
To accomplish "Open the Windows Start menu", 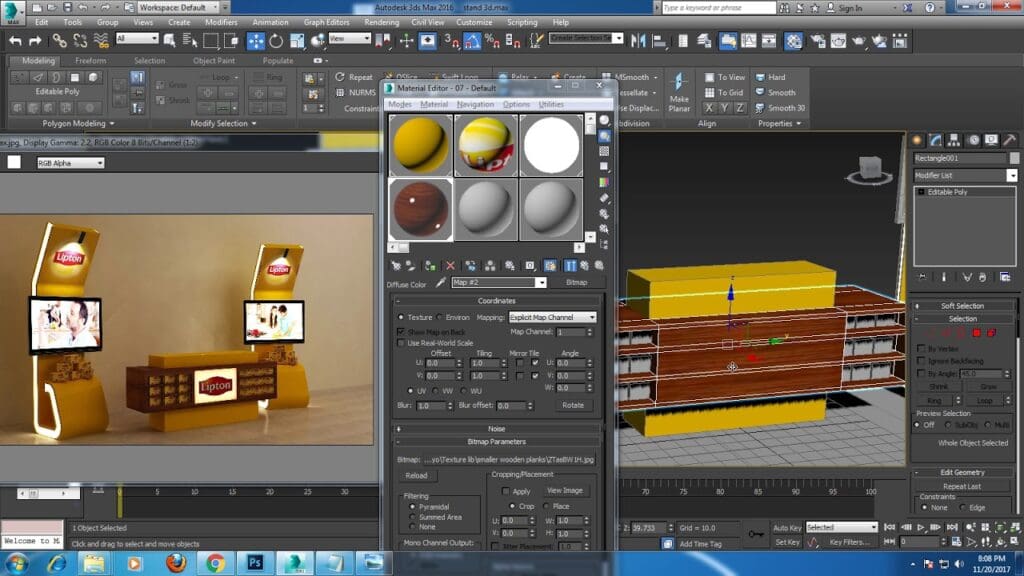I will [x=16, y=563].
